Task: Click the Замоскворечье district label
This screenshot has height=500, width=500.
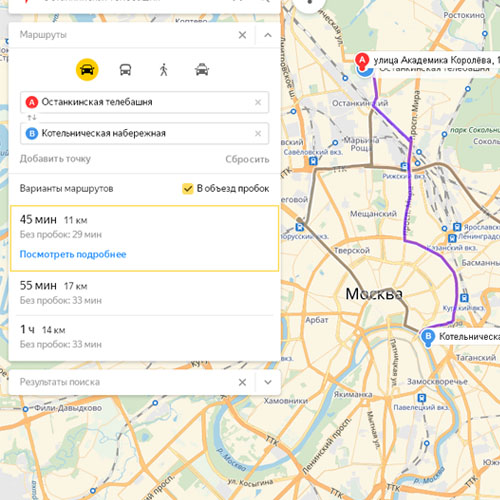Action: coord(437,381)
